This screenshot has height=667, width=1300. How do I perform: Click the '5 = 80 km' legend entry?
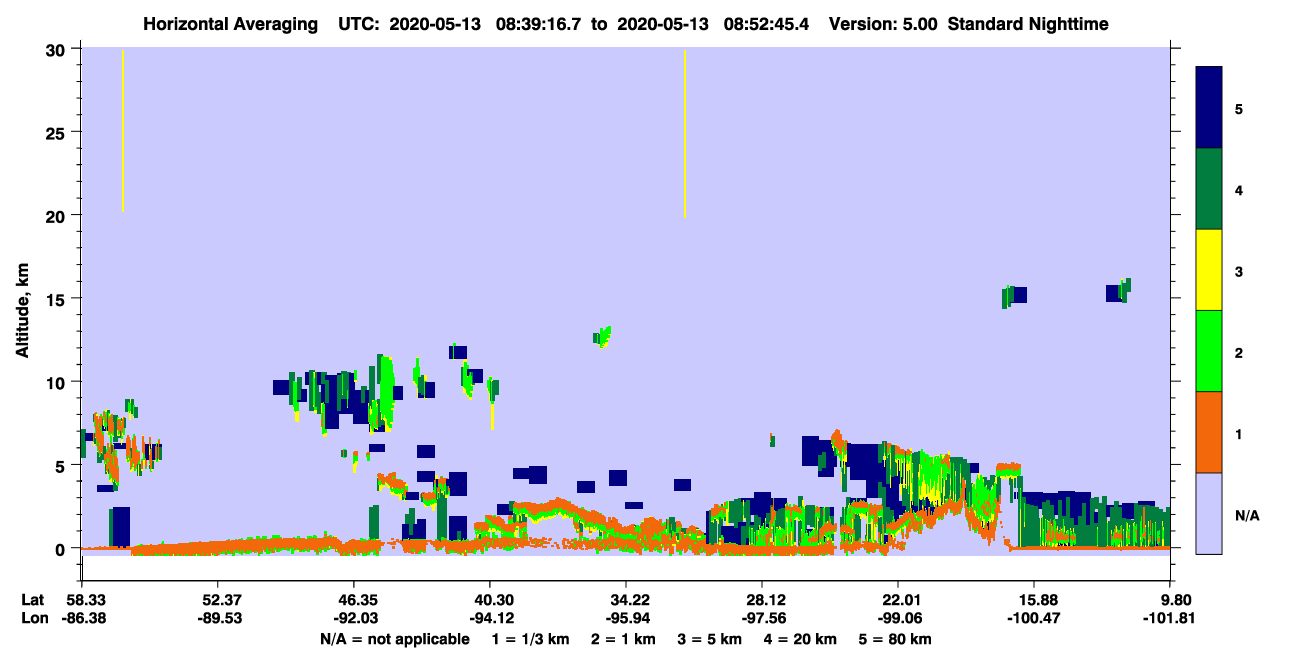pyautogui.click(x=894, y=639)
